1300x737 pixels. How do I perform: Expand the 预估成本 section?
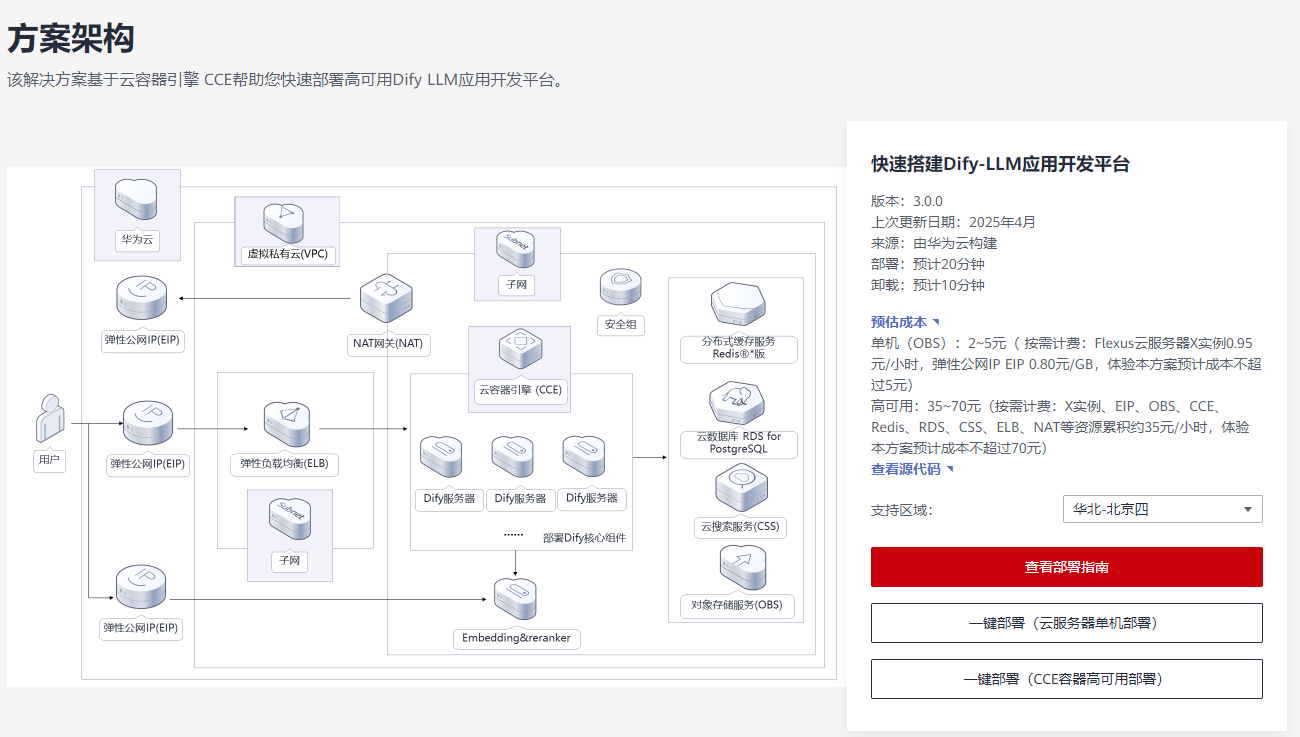[906, 322]
